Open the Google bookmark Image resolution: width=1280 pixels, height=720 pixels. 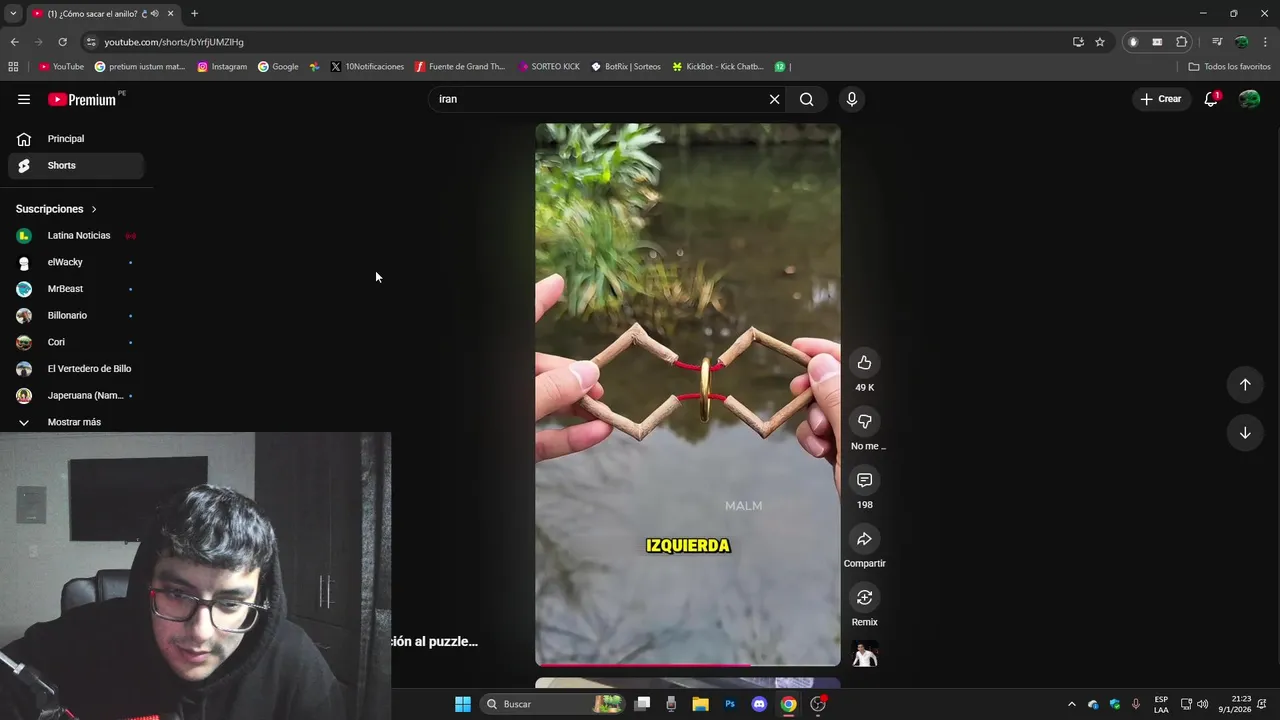(278, 67)
